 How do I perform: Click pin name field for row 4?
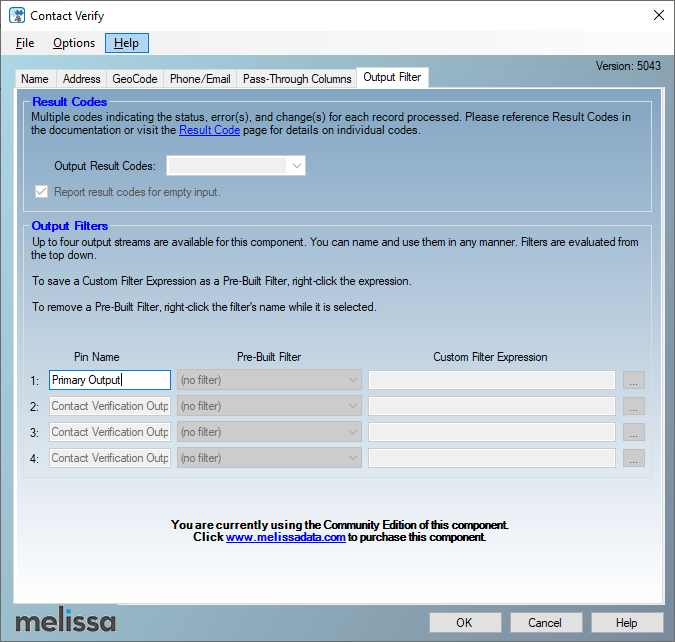(x=110, y=458)
